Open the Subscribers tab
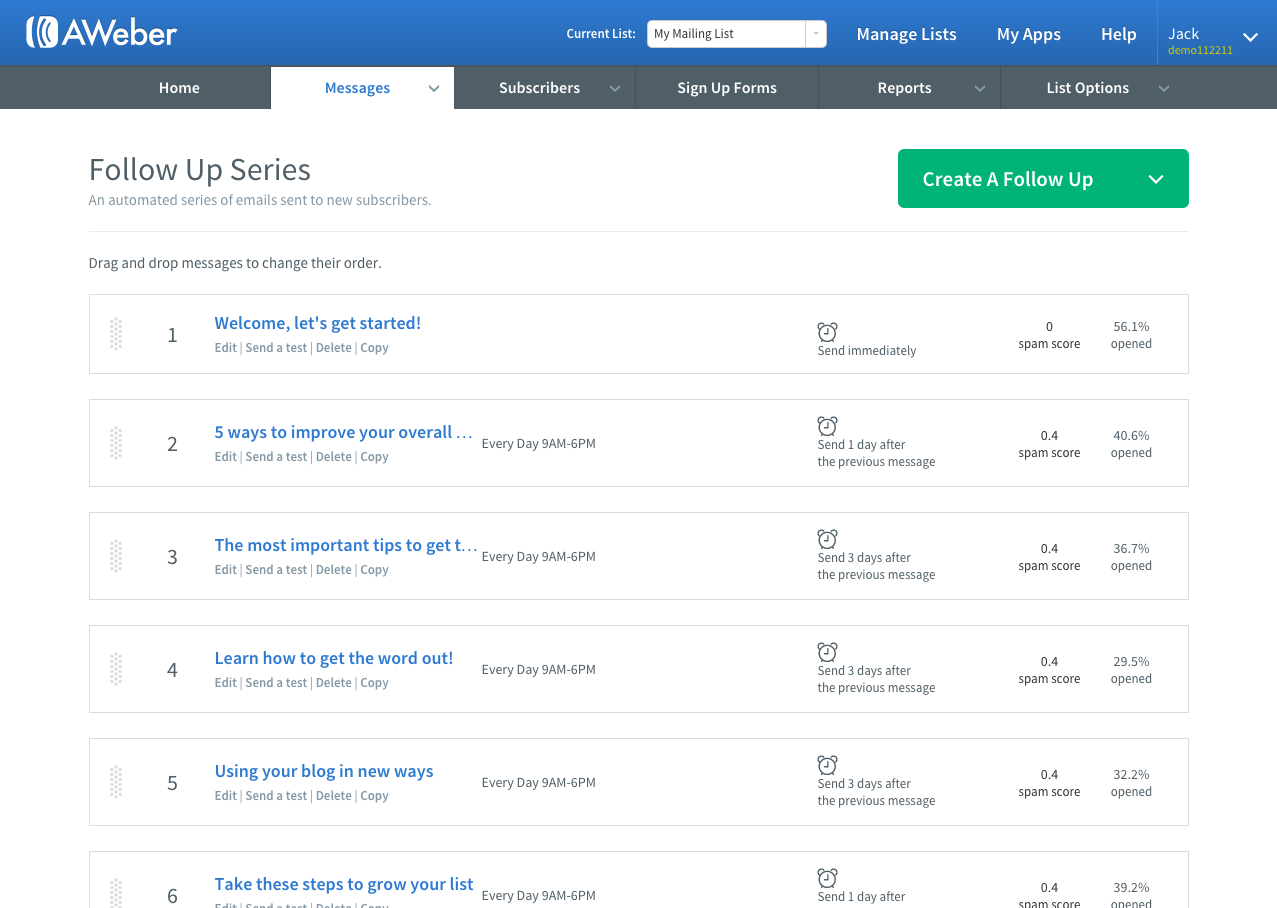 [x=539, y=88]
